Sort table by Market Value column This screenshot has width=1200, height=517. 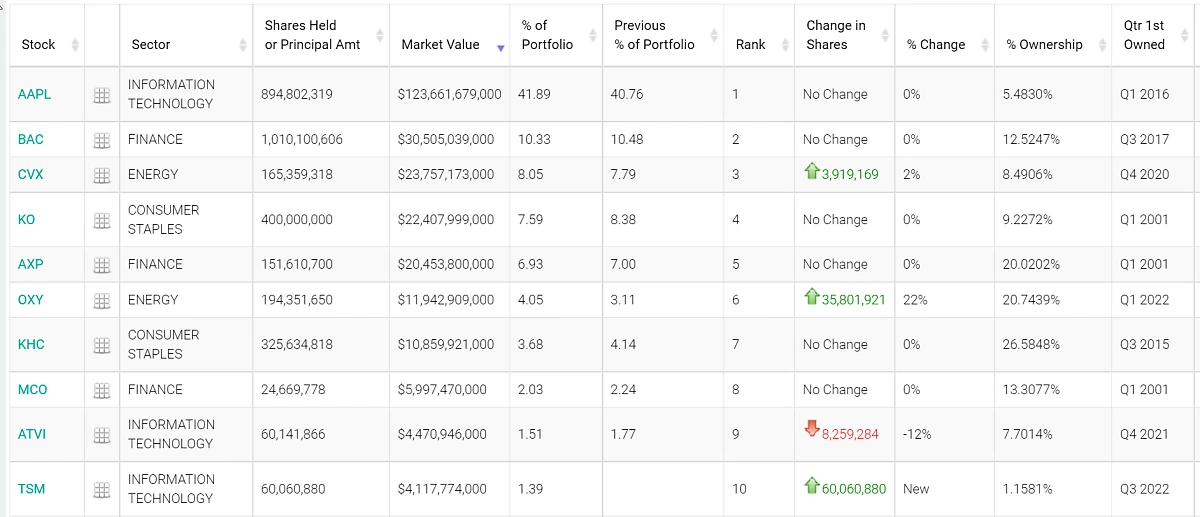pyautogui.click(x=440, y=45)
